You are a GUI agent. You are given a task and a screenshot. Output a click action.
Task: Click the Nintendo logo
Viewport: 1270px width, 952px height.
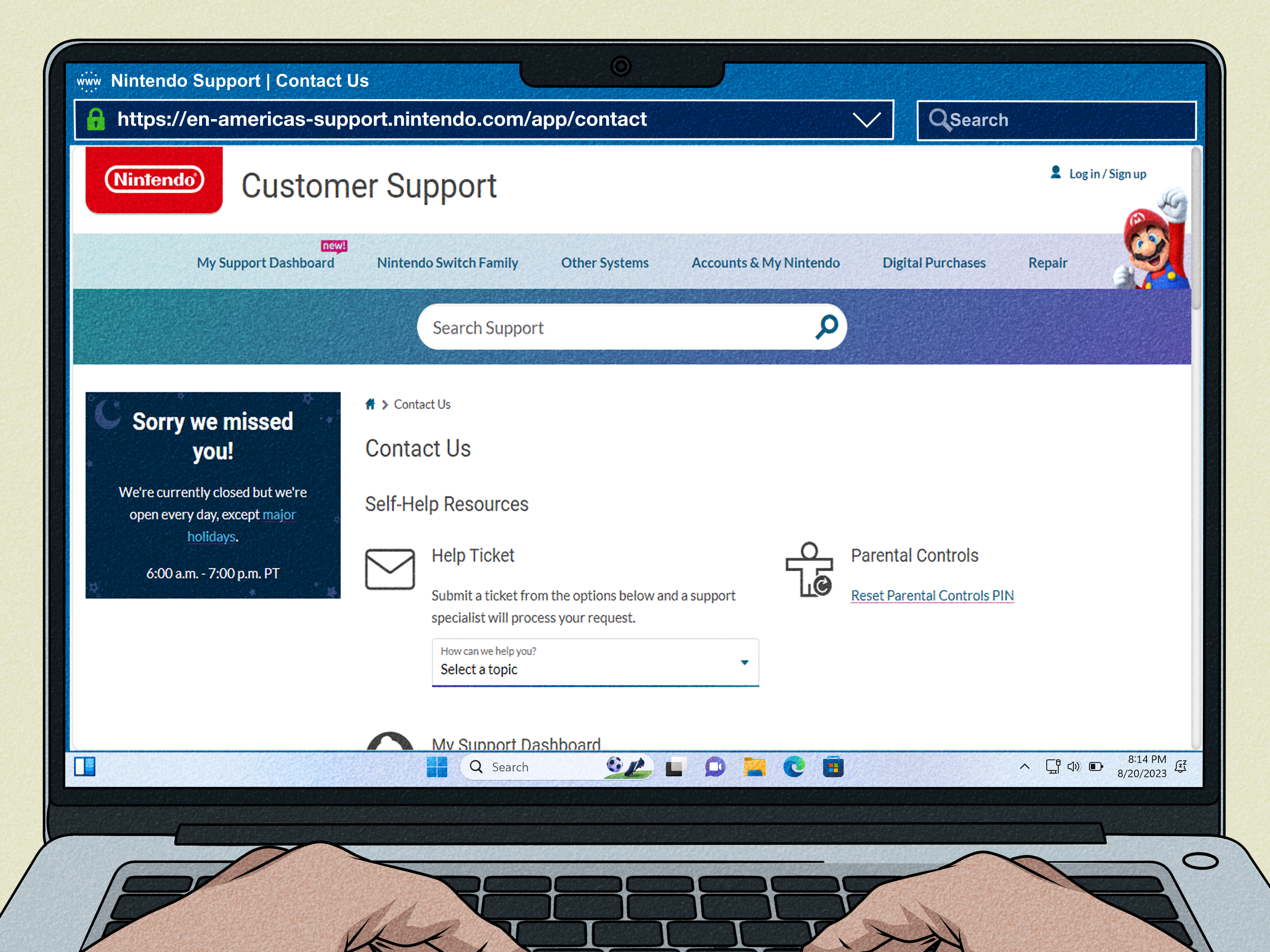[x=154, y=180]
